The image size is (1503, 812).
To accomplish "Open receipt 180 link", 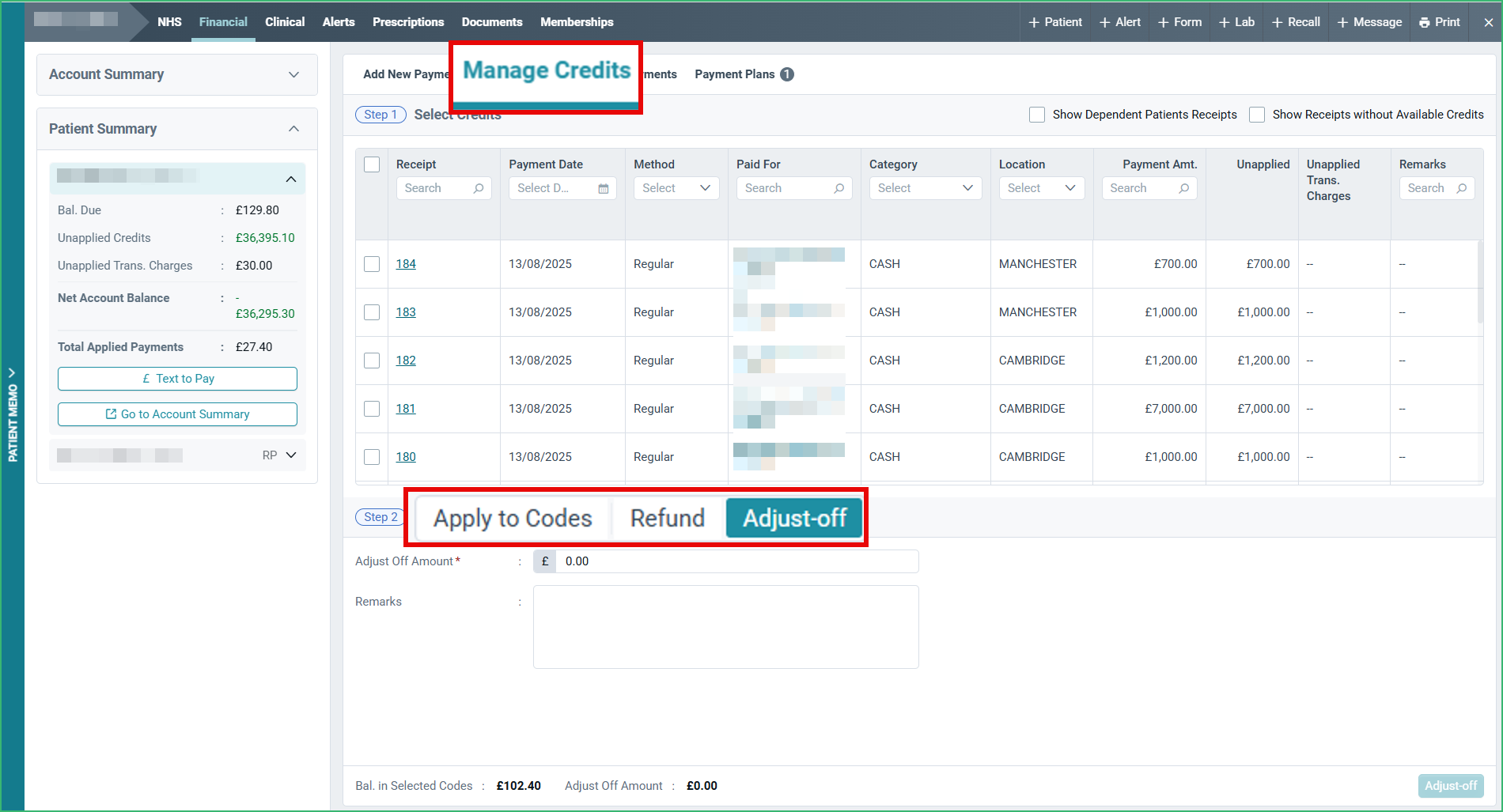I will pyautogui.click(x=406, y=457).
